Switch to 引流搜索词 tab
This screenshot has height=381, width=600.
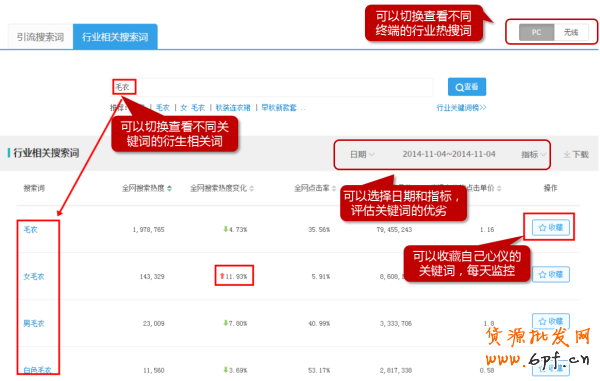pos(40,37)
